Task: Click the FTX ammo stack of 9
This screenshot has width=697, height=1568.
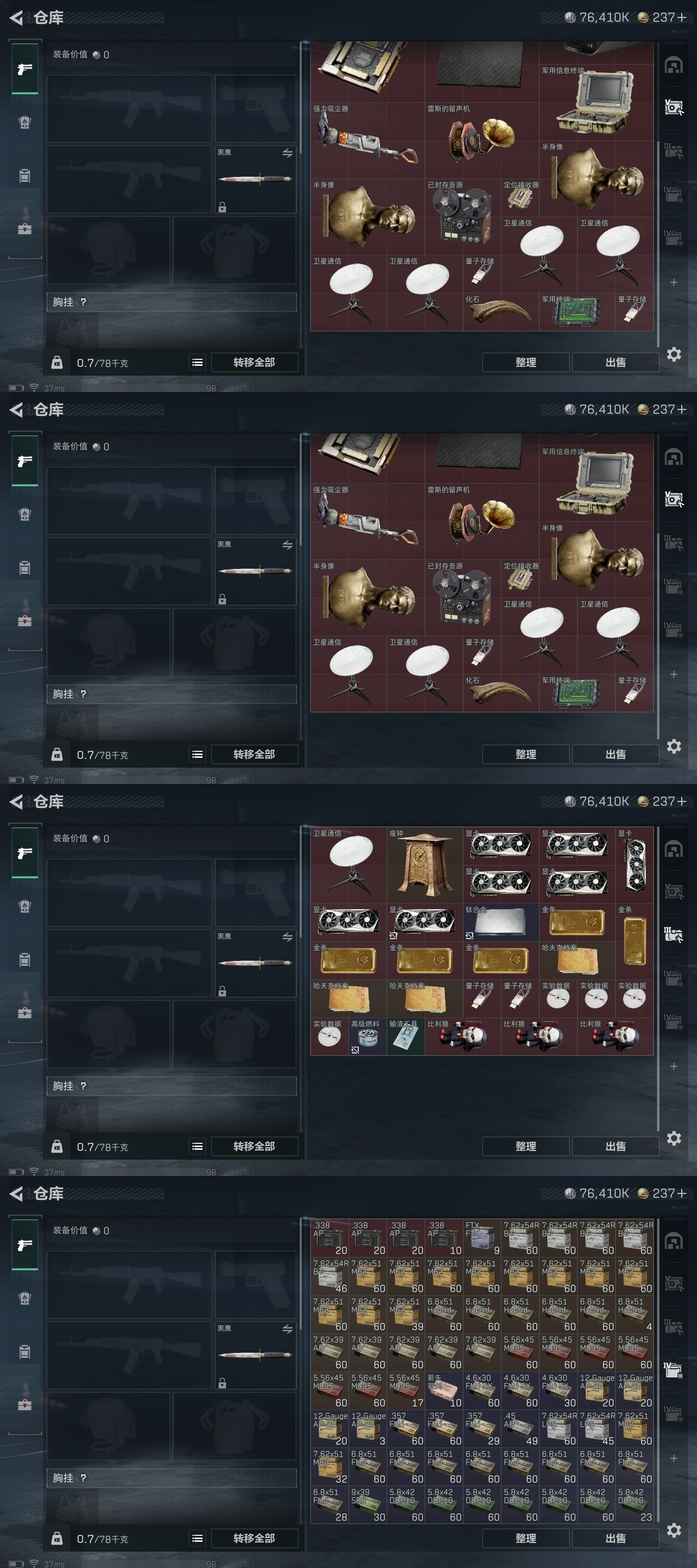Action: tap(482, 1237)
